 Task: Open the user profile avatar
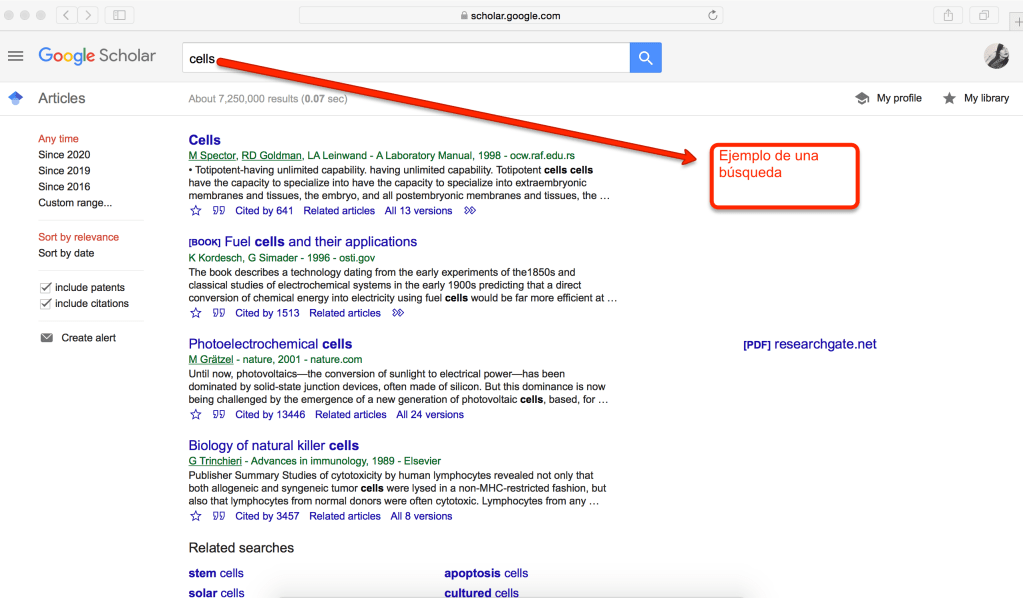click(x=996, y=56)
